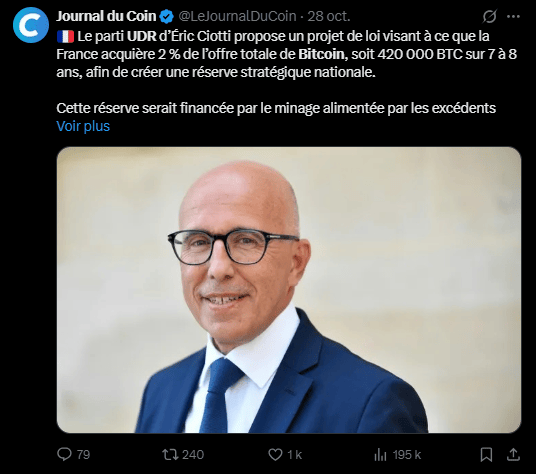Click the 195 k views count
Screen dimensions: 536x474
pyautogui.click(x=407, y=455)
